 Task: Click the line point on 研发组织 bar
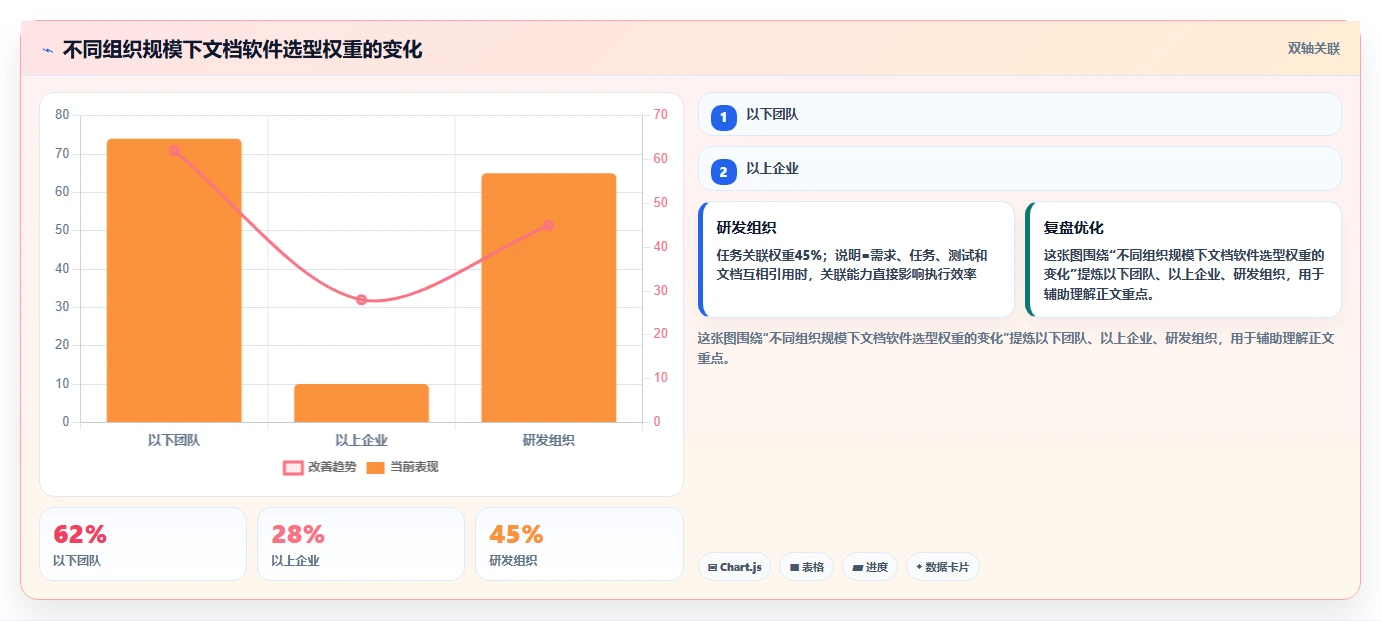tap(548, 226)
